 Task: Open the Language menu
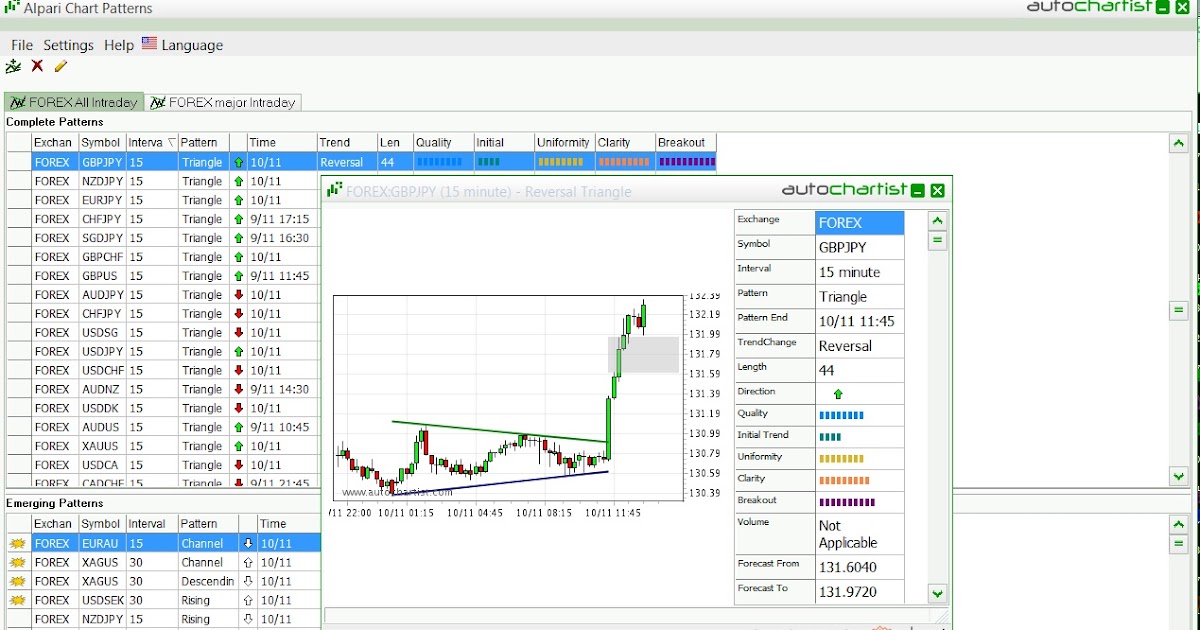192,45
